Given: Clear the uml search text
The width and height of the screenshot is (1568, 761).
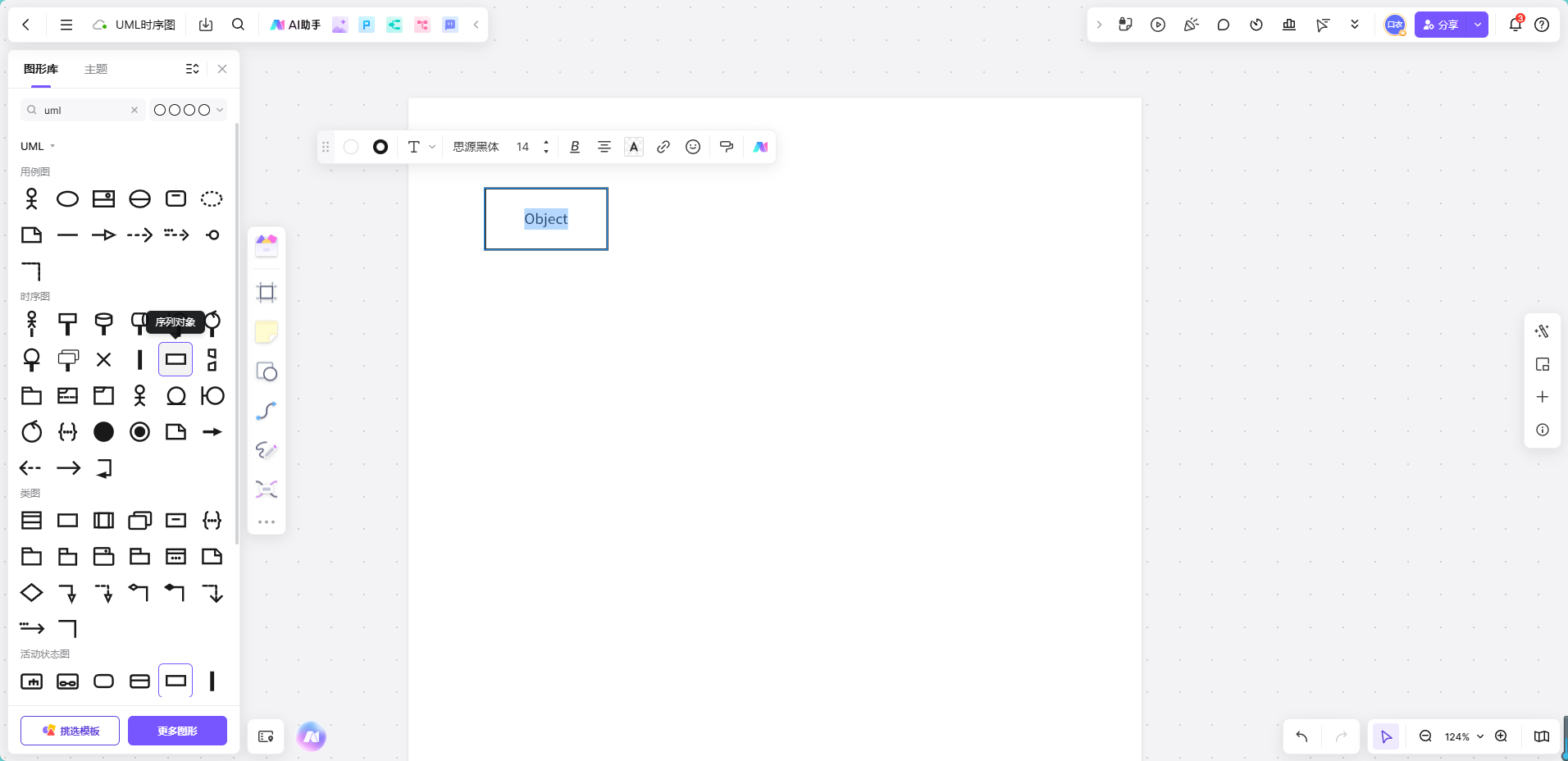Looking at the screenshot, I should [134, 110].
